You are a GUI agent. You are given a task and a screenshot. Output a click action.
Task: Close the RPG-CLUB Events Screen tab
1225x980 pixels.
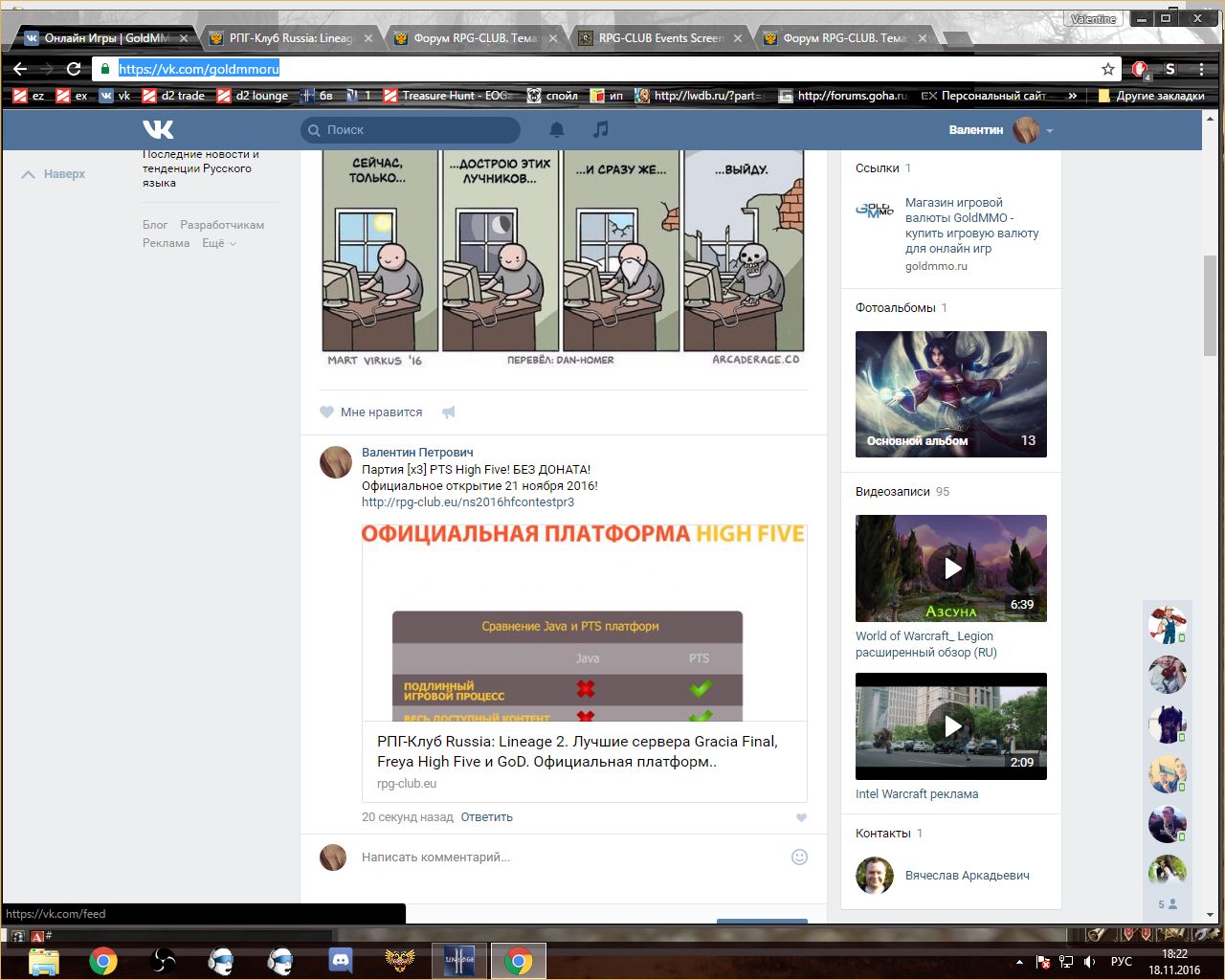(x=738, y=38)
